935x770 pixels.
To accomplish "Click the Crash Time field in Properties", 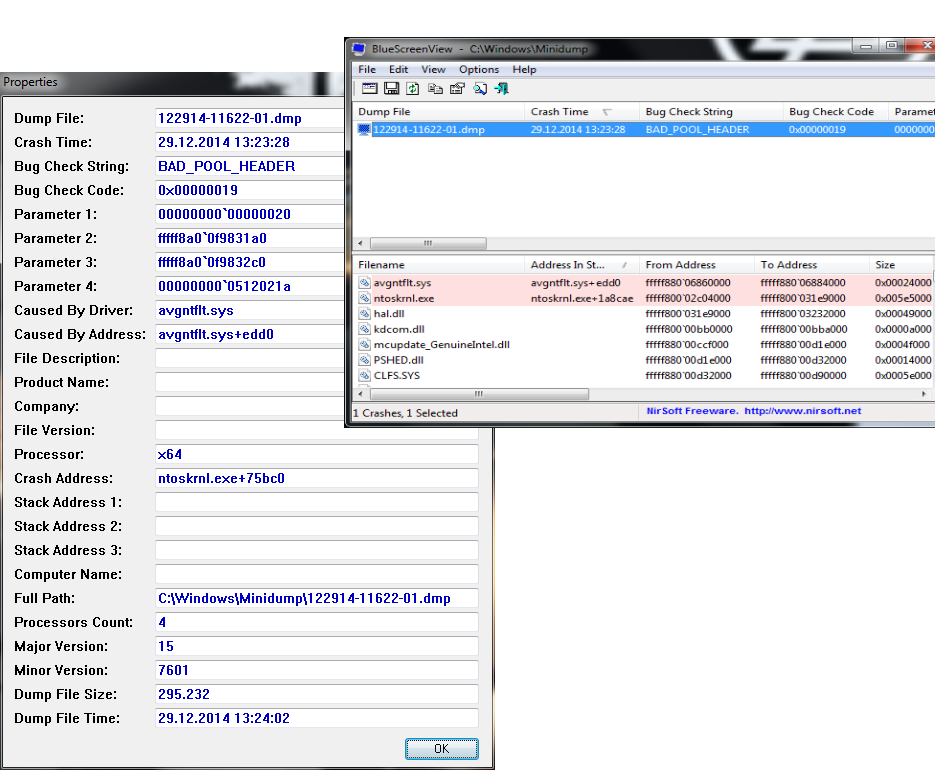I will [250, 142].
